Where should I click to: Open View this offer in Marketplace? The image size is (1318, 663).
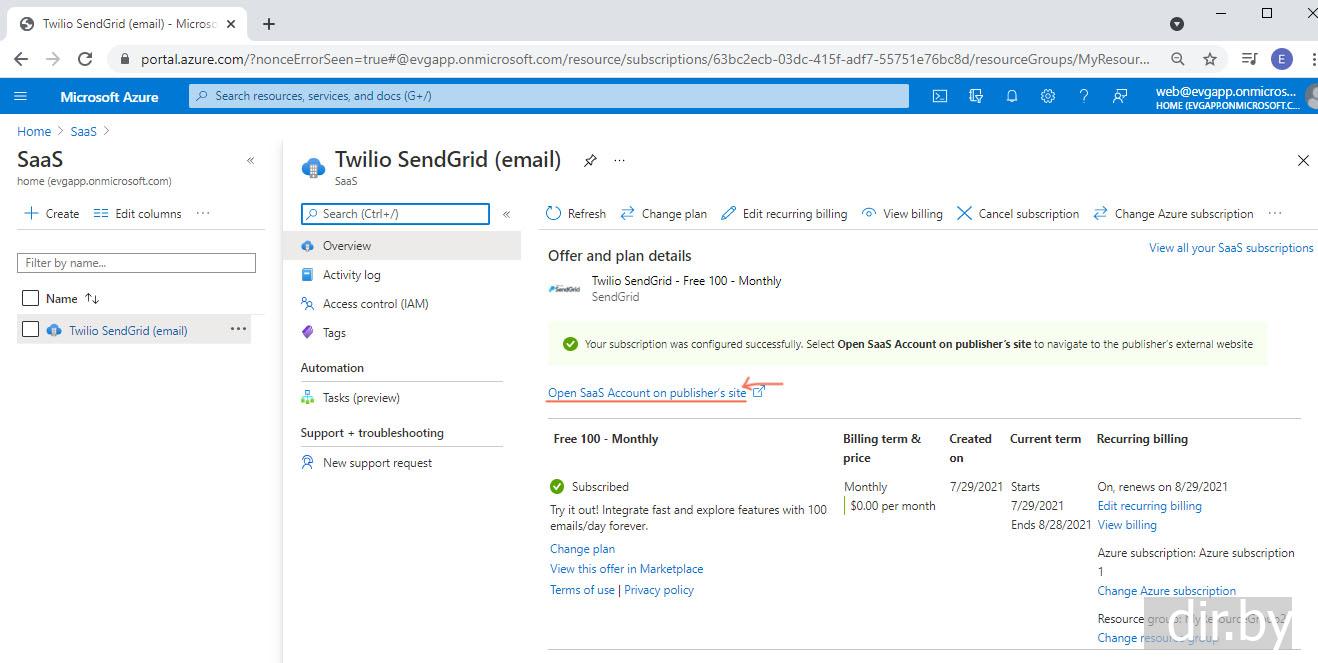(626, 569)
